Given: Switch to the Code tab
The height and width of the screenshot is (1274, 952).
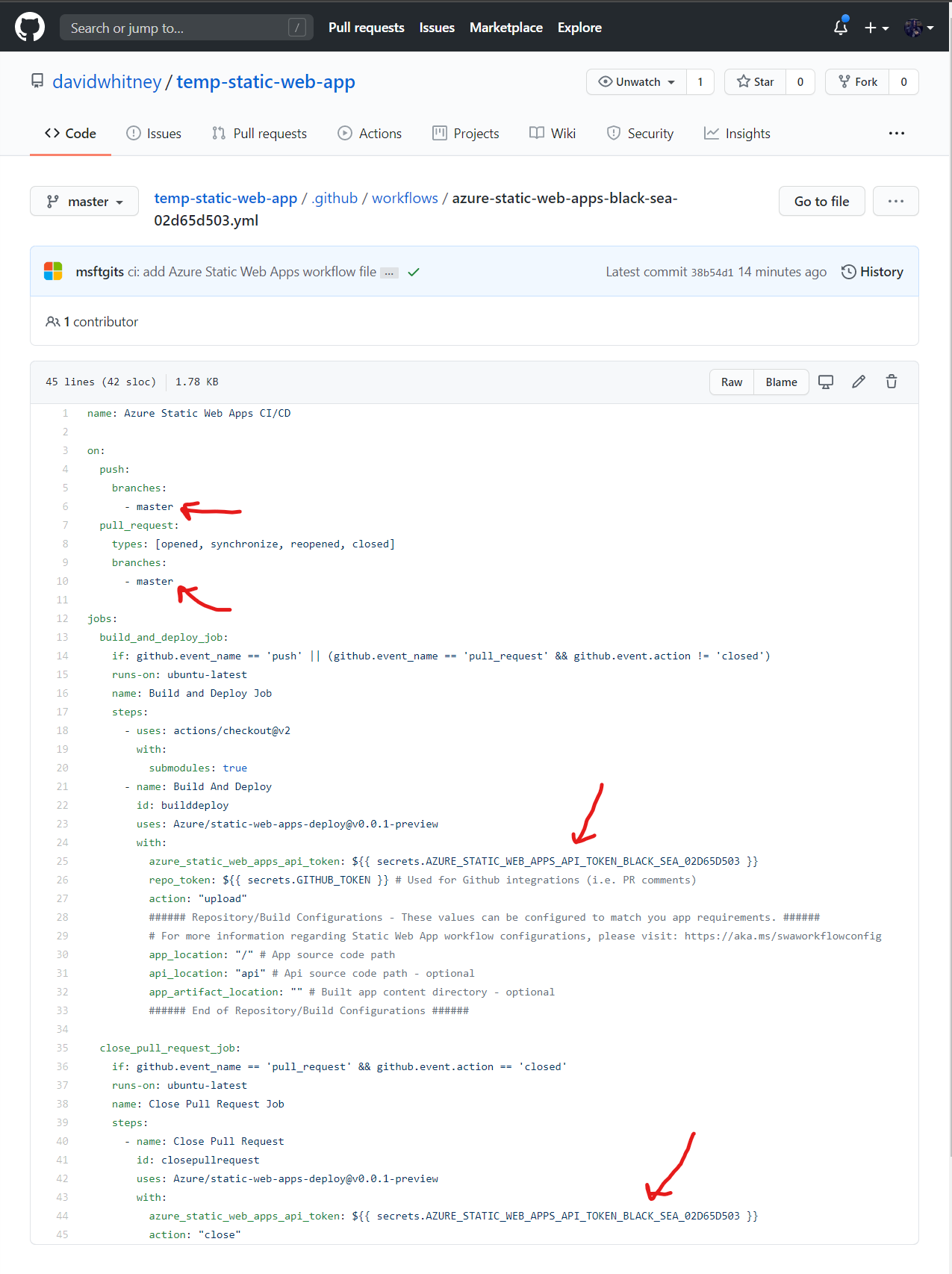Looking at the screenshot, I should coord(70,133).
